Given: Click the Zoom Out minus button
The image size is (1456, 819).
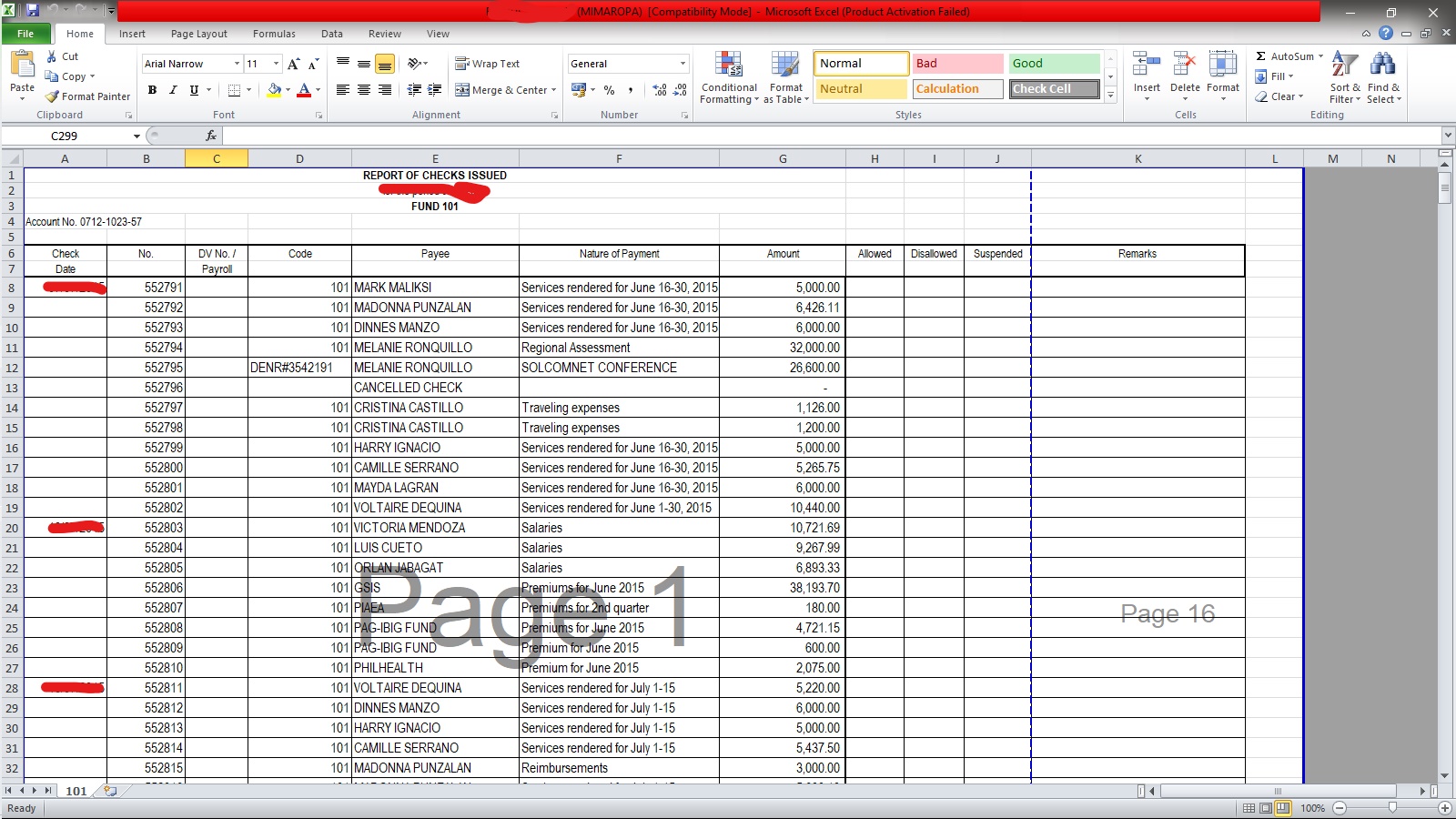Looking at the screenshot, I should click(x=1340, y=808).
